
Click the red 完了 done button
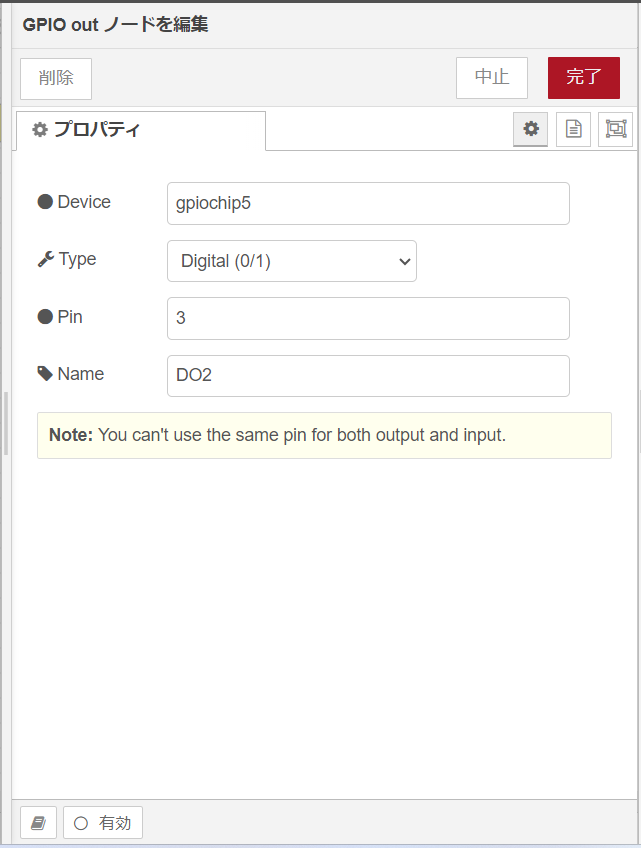pos(584,77)
